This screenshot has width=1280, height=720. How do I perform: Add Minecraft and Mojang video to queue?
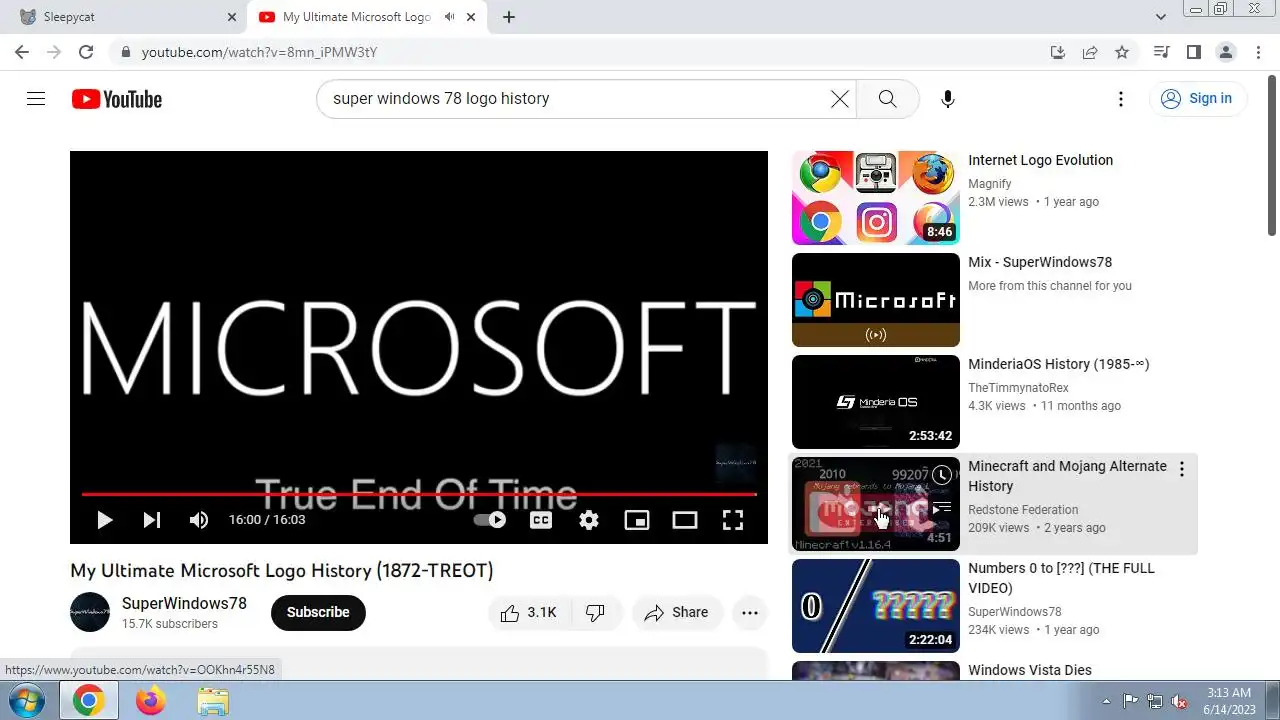pos(941,508)
